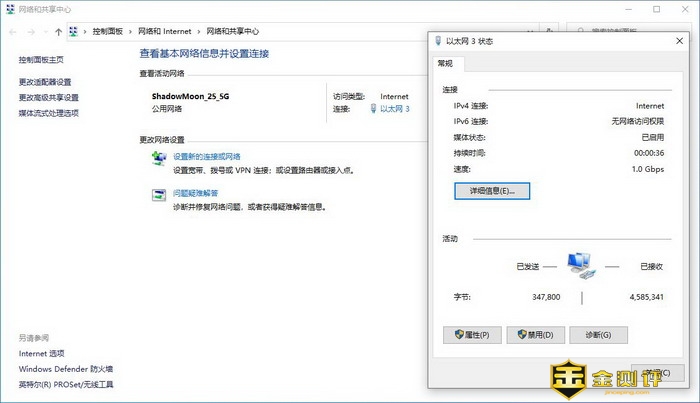
Task: Open the 以太网 3 connection link
Action: (395, 109)
